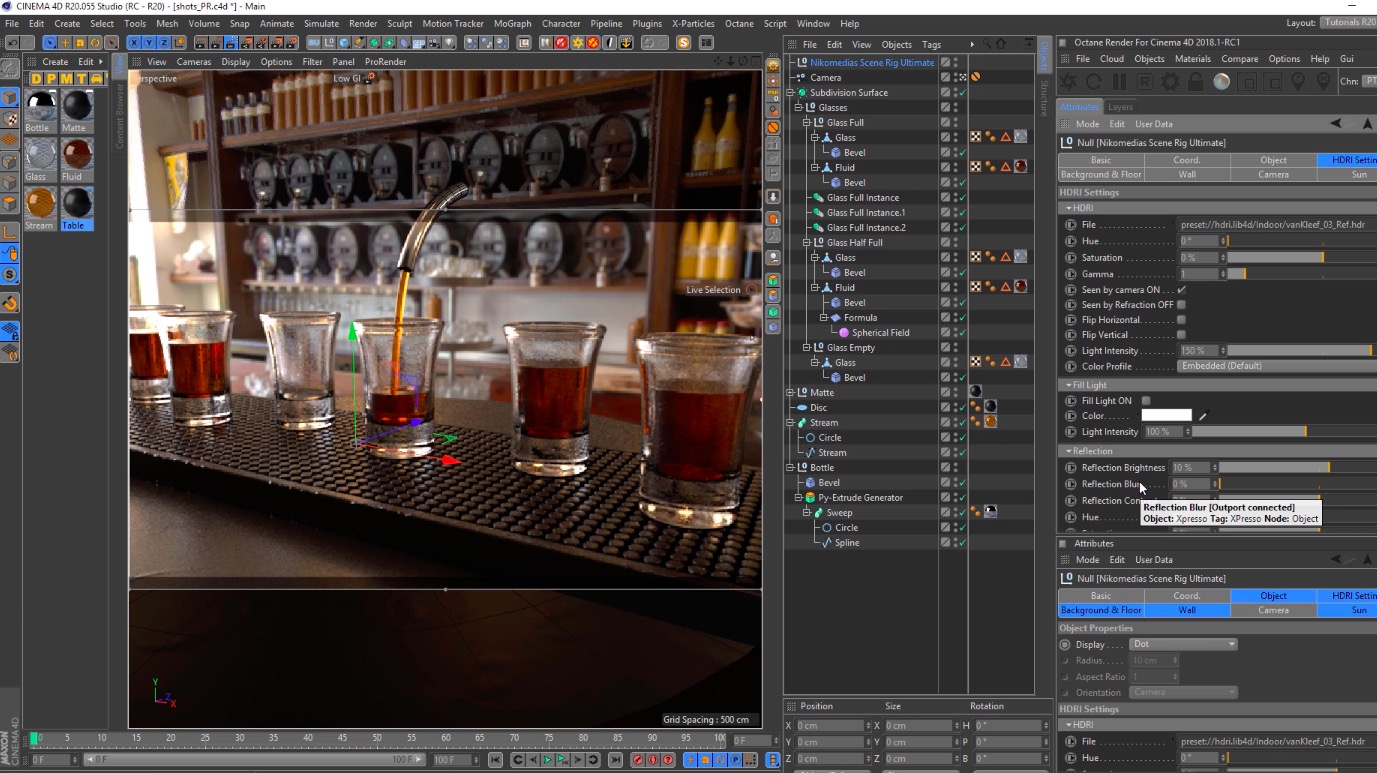This screenshot has height=773, width=1377.
Task: Open the MoGraph menu
Action: [512, 23]
